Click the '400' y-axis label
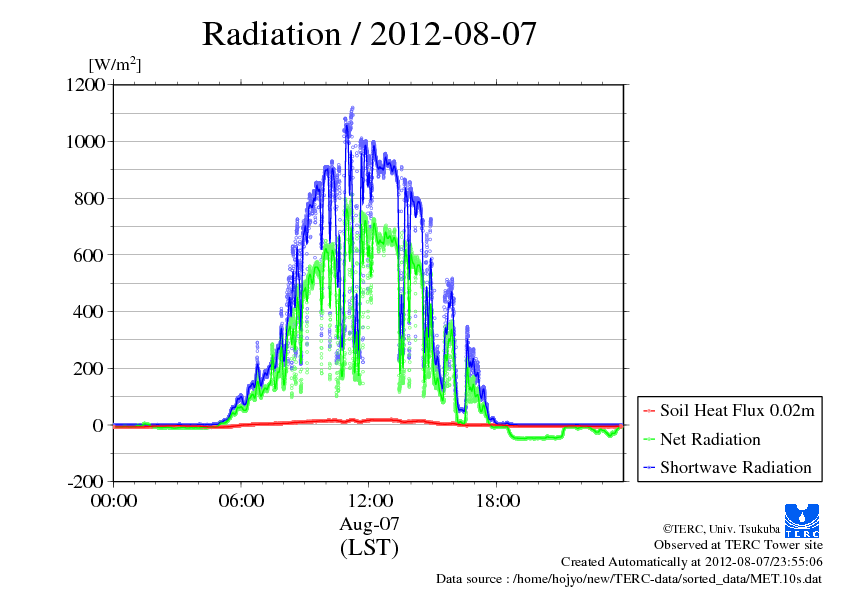The image size is (842, 595). point(89,311)
